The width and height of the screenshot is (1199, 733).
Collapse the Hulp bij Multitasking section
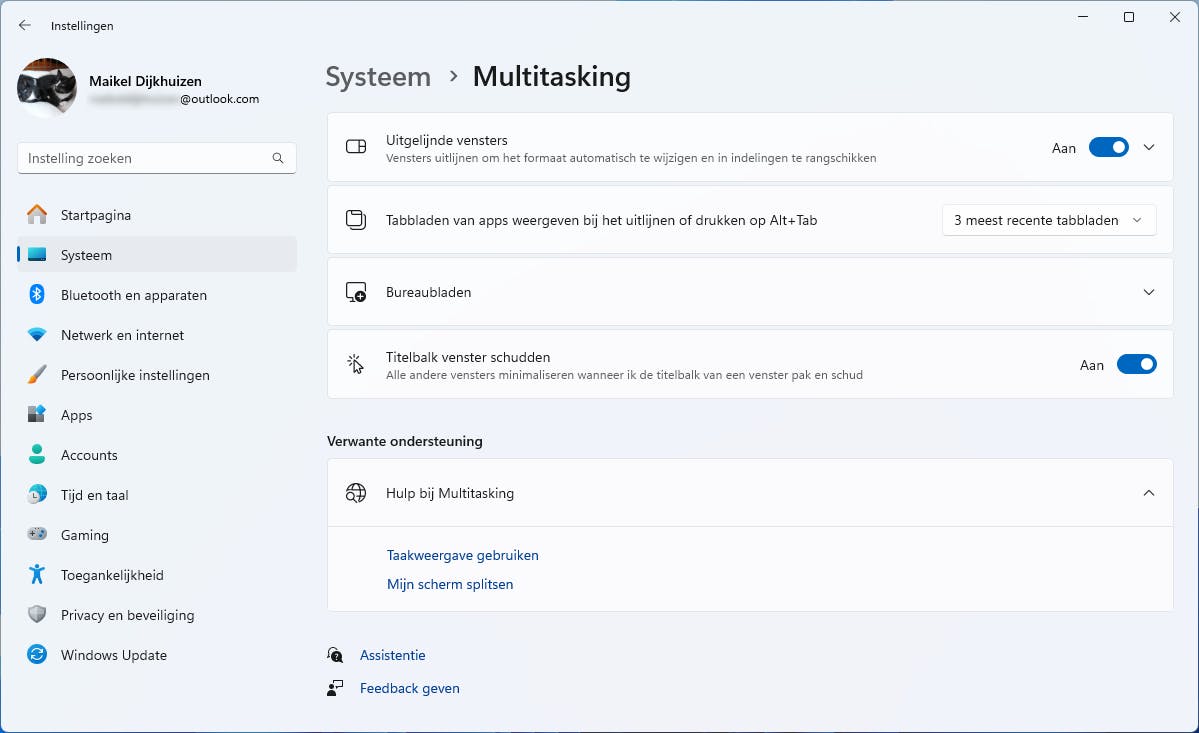coord(1149,493)
